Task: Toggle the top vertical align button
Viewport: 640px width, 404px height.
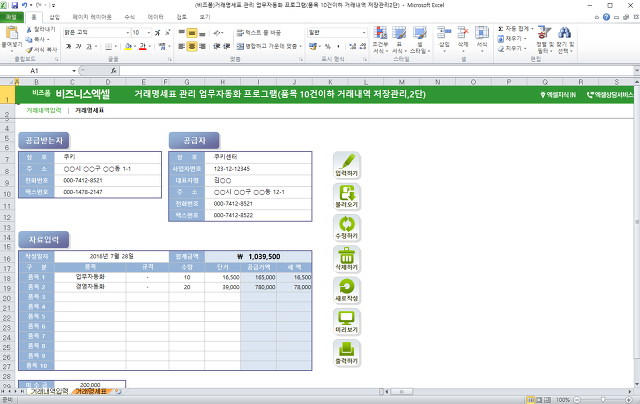Action: pos(182,33)
